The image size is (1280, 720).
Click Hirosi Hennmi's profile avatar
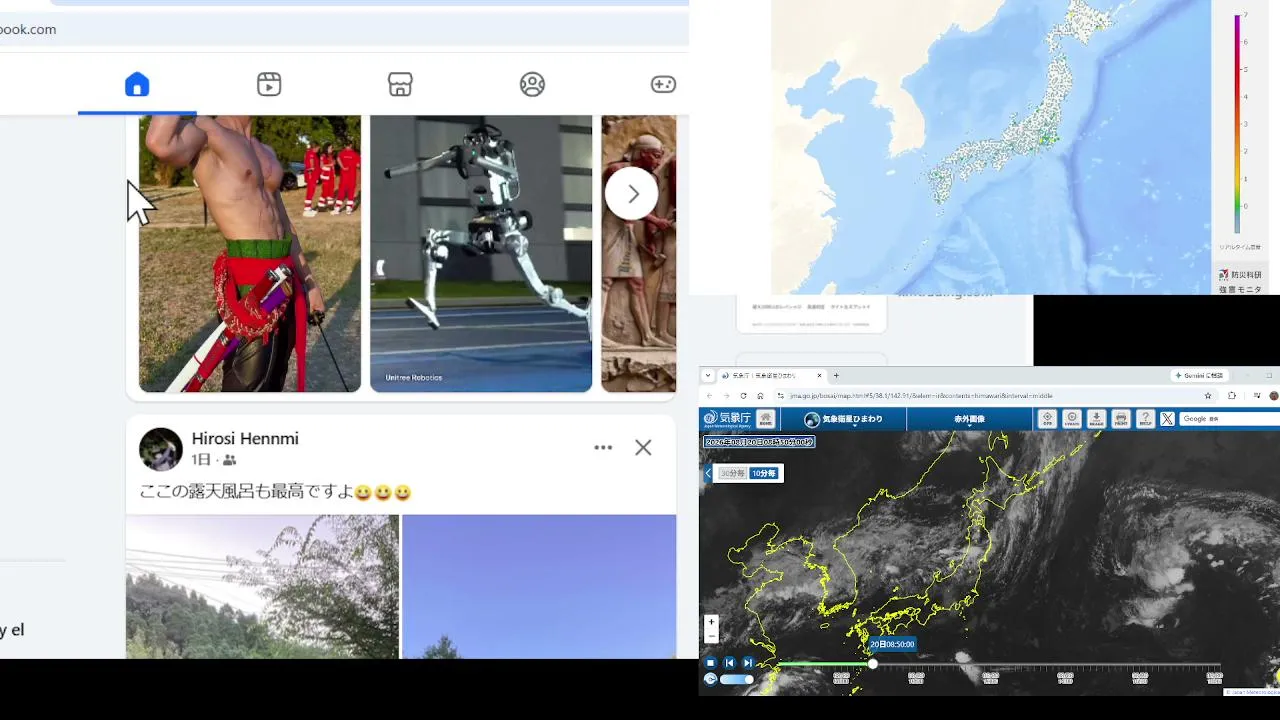click(161, 449)
